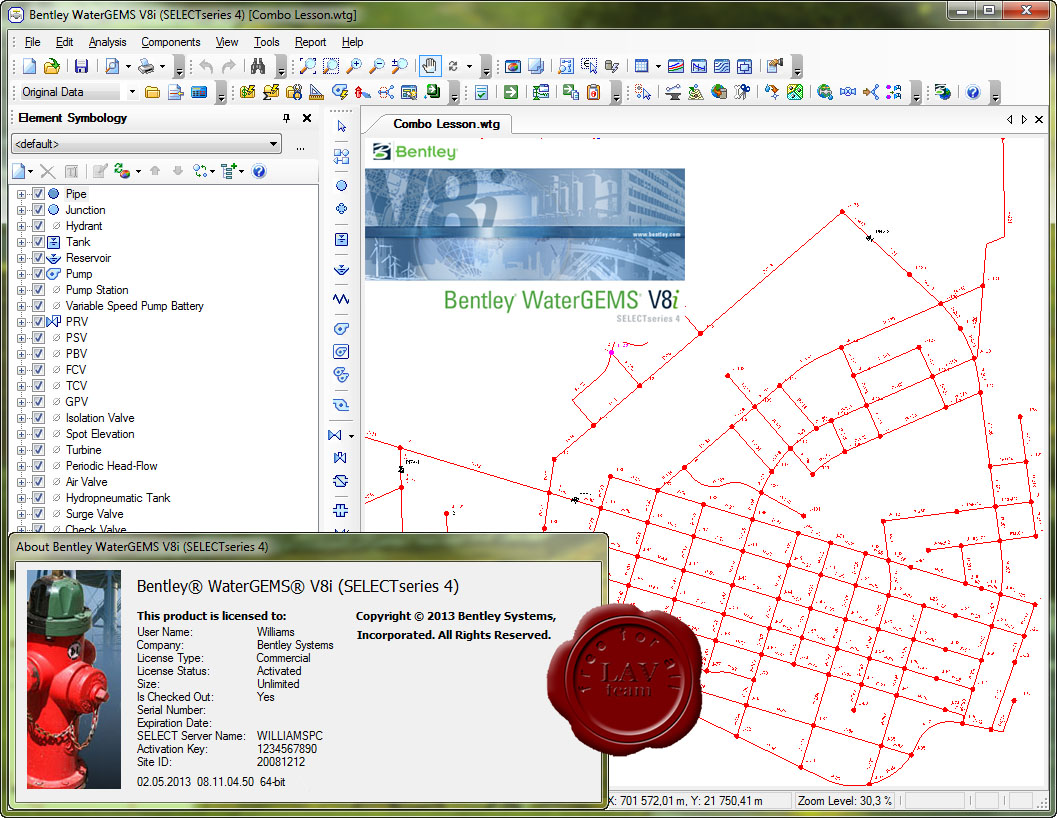Toggle the Tank checkbox
The image size is (1057, 818).
pos(38,241)
